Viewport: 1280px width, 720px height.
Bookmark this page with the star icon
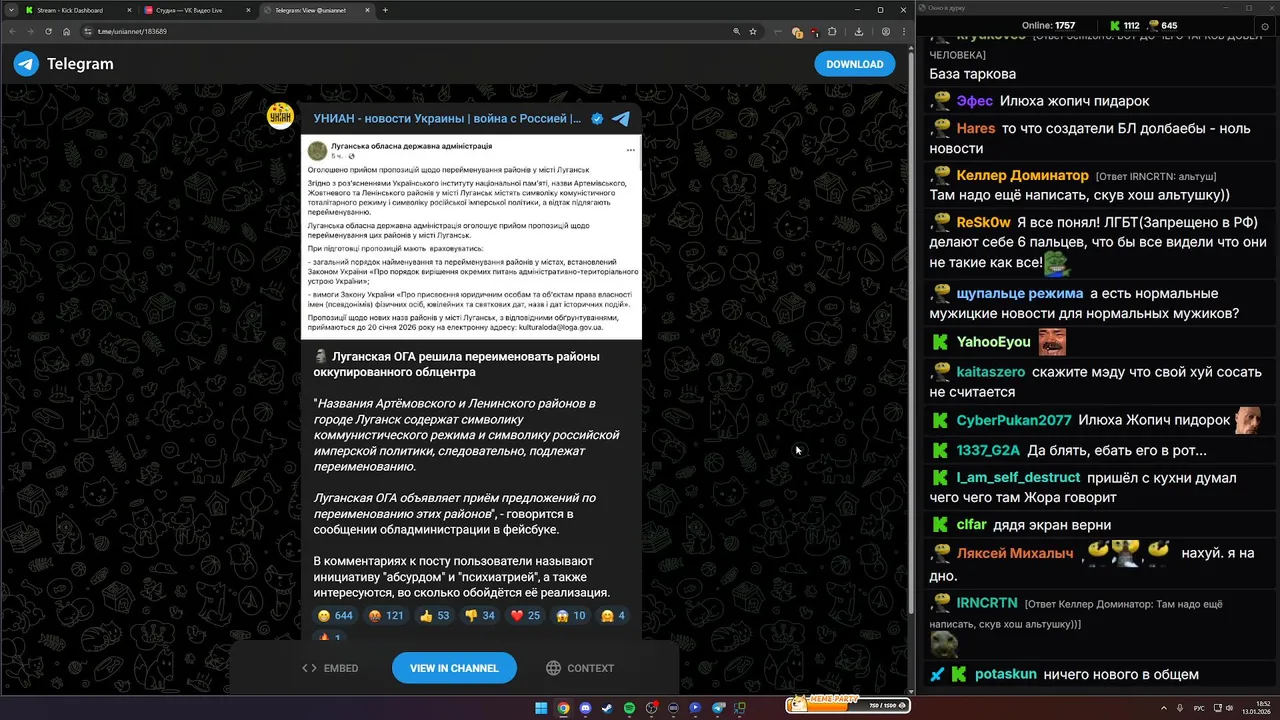[753, 31]
